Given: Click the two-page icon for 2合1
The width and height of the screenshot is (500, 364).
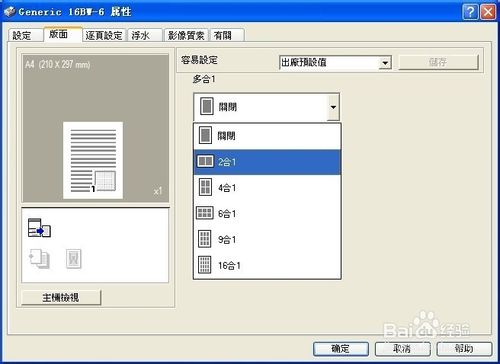Looking at the screenshot, I should coord(205,162).
